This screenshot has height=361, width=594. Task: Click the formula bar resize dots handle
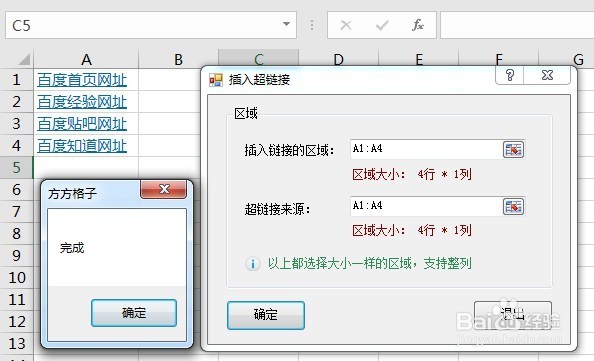tap(312, 25)
